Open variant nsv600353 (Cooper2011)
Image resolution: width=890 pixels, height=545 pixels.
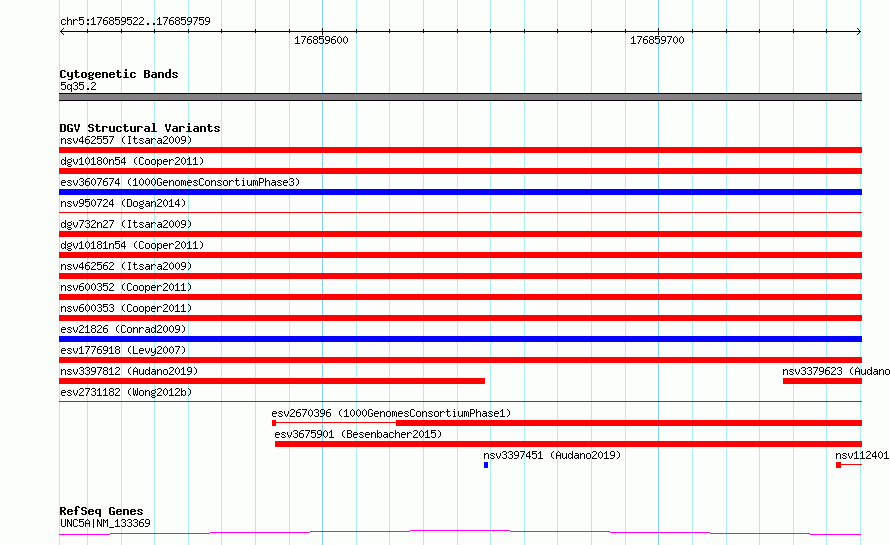126,308
